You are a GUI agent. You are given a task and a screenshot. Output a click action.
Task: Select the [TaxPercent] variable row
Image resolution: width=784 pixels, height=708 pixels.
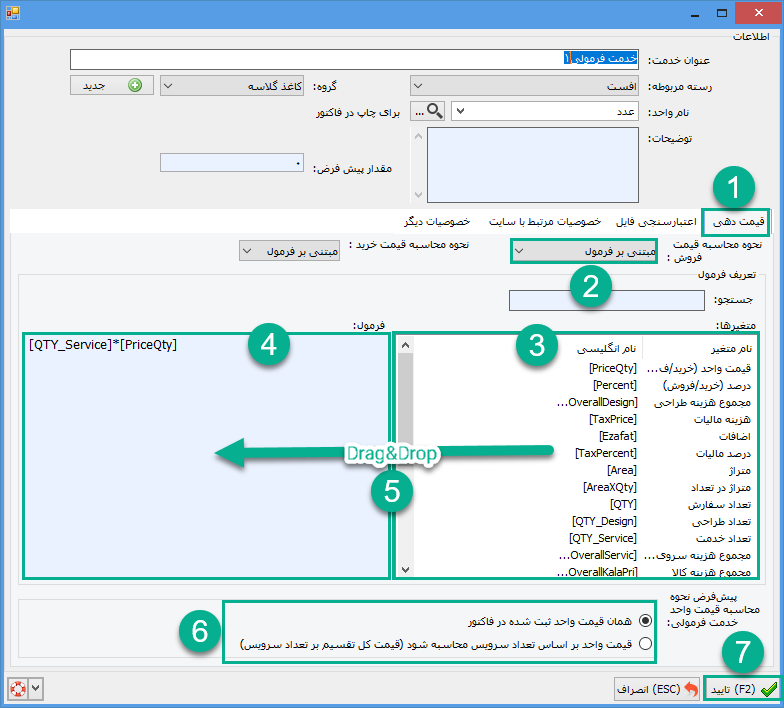(578, 453)
